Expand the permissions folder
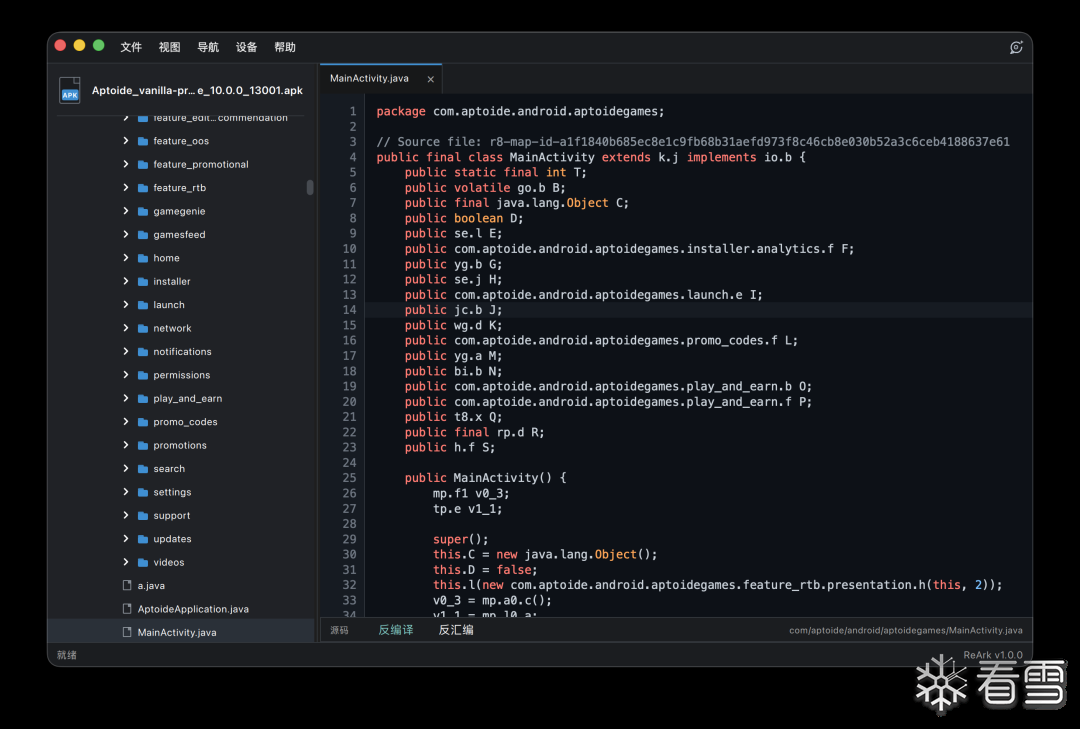 coord(125,375)
